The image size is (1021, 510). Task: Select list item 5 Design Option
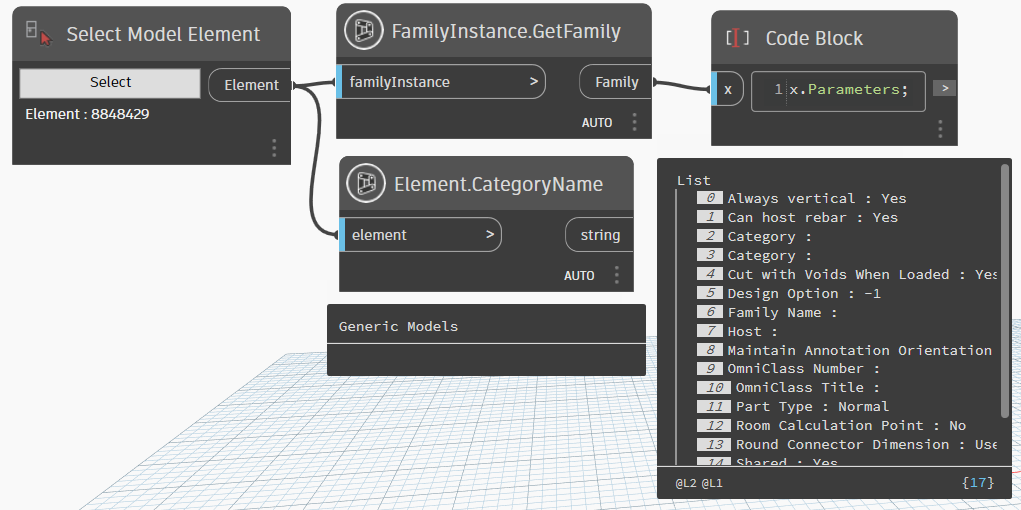click(x=789, y=293)
